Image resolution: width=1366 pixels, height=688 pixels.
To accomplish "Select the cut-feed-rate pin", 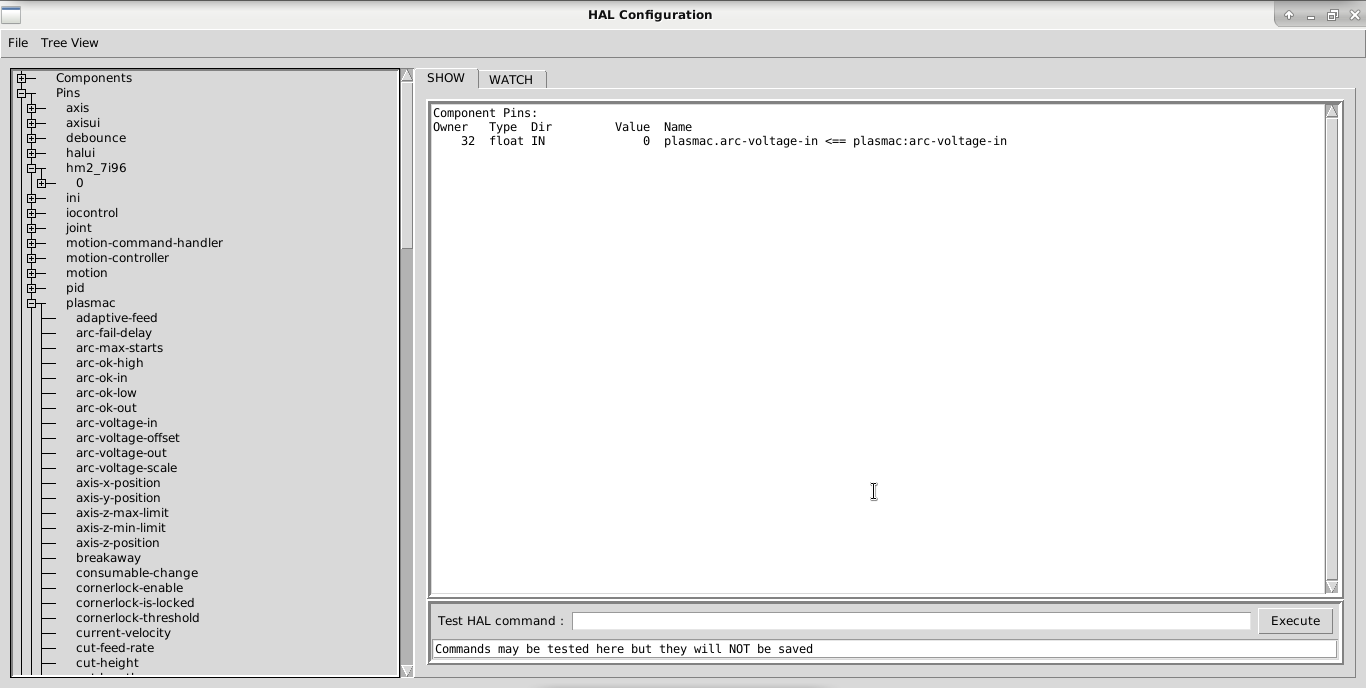I will coord(115,648).
